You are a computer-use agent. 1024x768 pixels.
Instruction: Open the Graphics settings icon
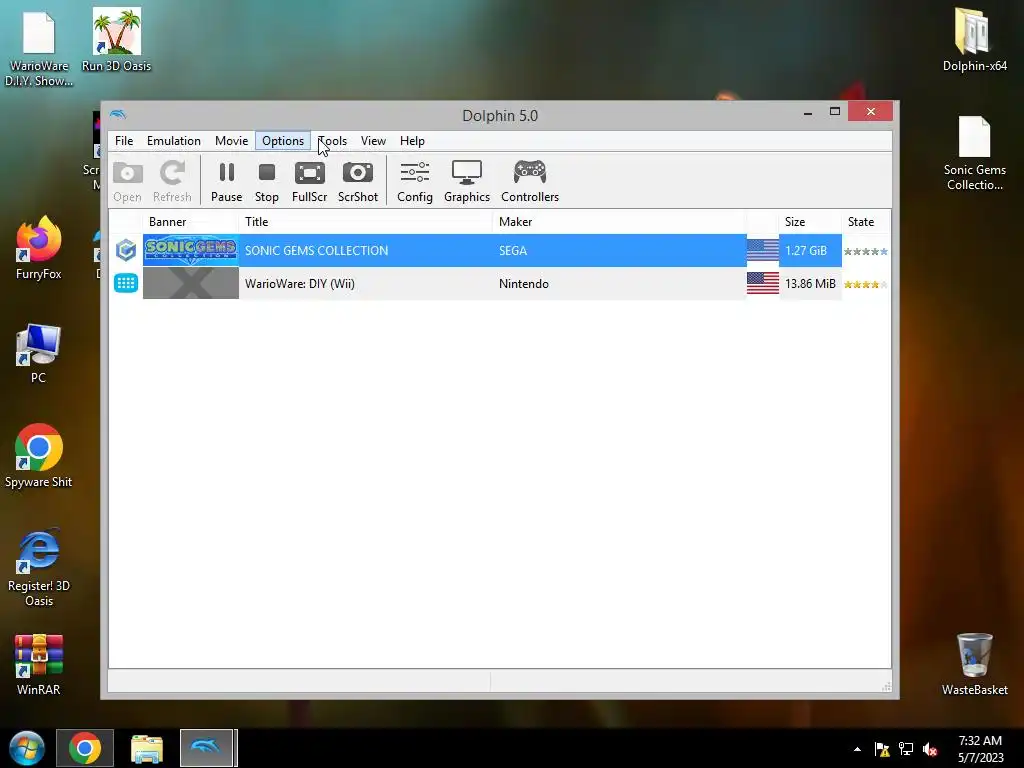tap(467, 181)
